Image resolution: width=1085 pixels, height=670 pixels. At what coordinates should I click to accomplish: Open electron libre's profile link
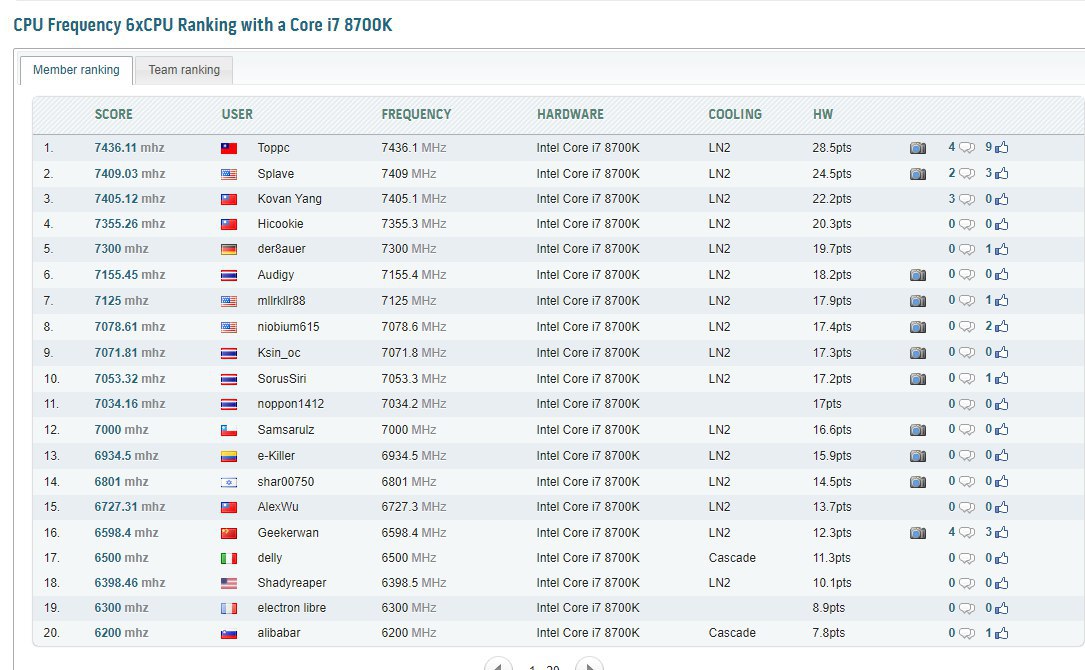(x=291, y=608)
